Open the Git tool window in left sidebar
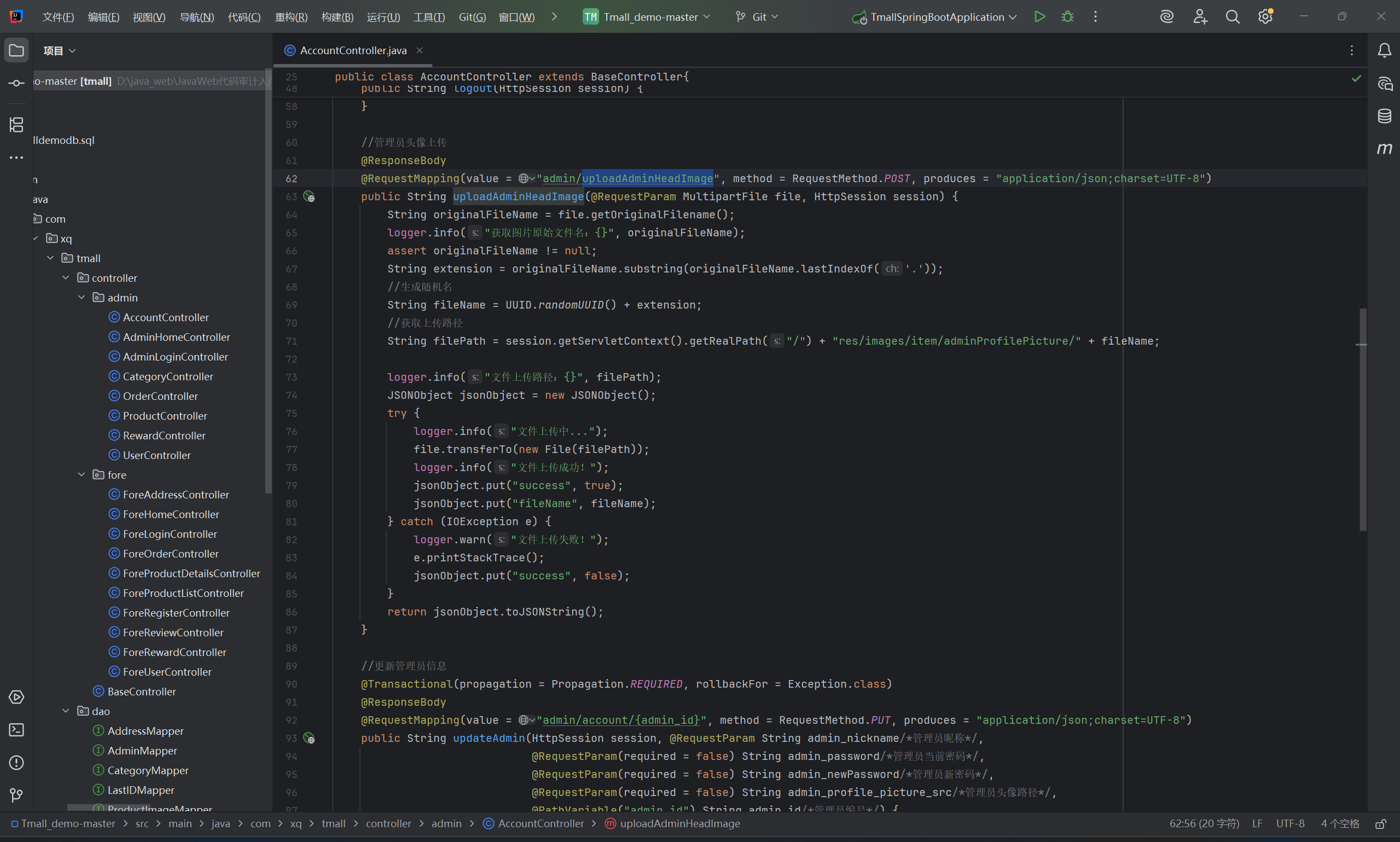The height and width of the screenshot is (842, 1400). [16, 795]
